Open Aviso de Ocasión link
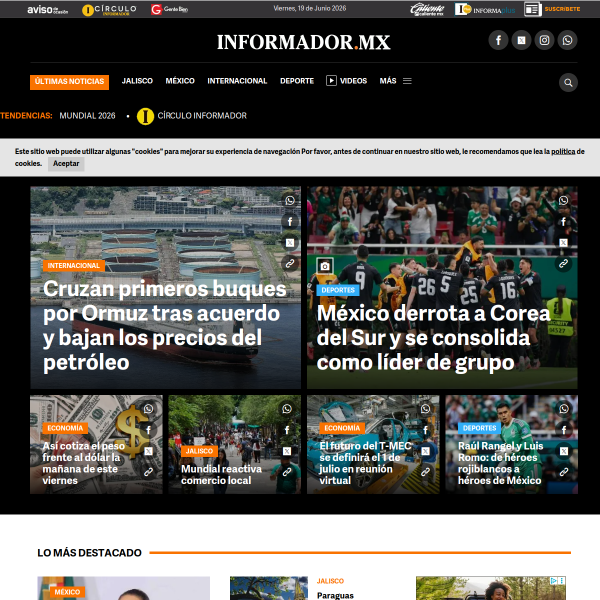The width and height of the screenshot is (600, 600). [47, 10]
